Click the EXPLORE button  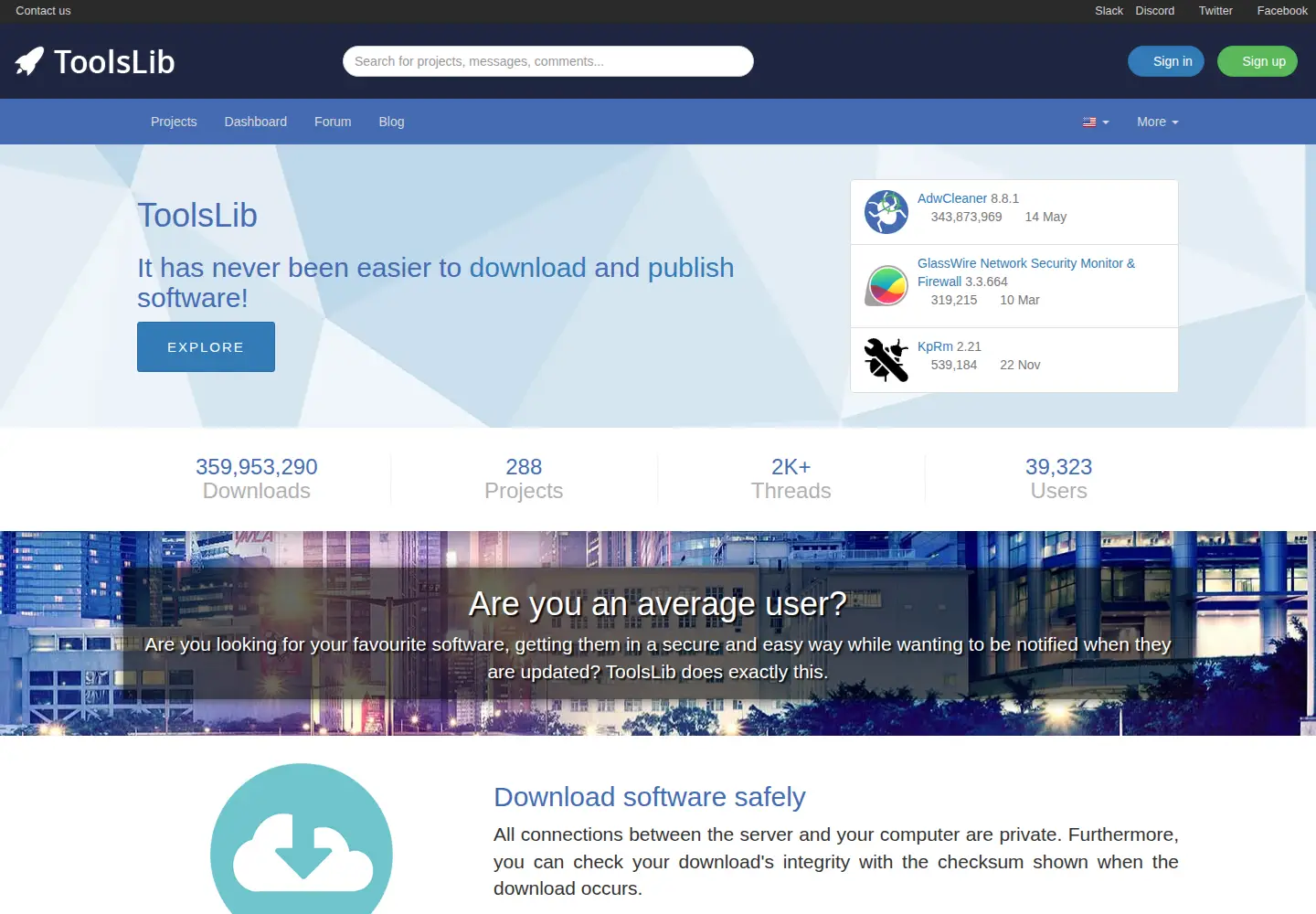(206, 346)
